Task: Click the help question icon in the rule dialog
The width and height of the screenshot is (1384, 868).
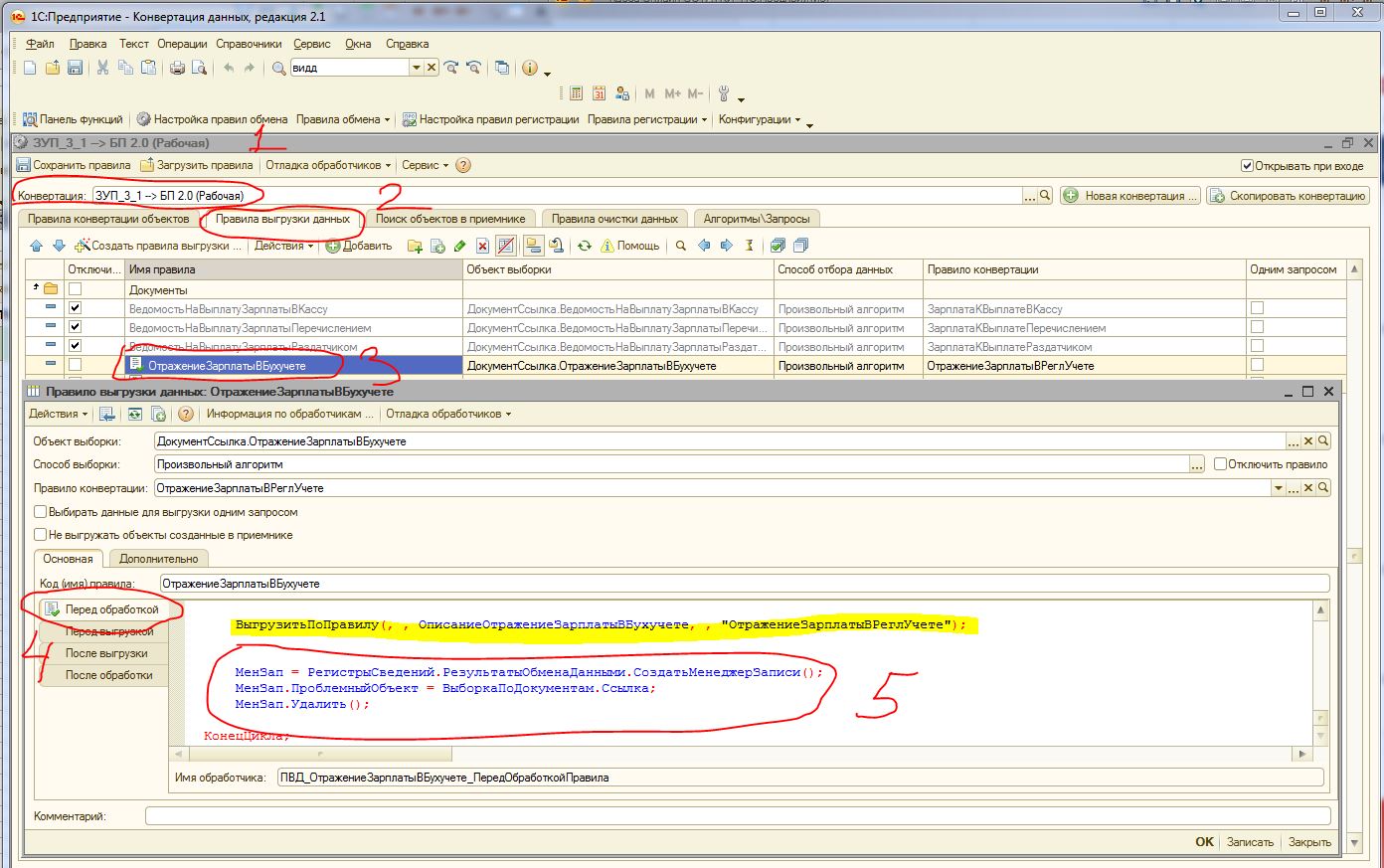Action: pos(185,414)
